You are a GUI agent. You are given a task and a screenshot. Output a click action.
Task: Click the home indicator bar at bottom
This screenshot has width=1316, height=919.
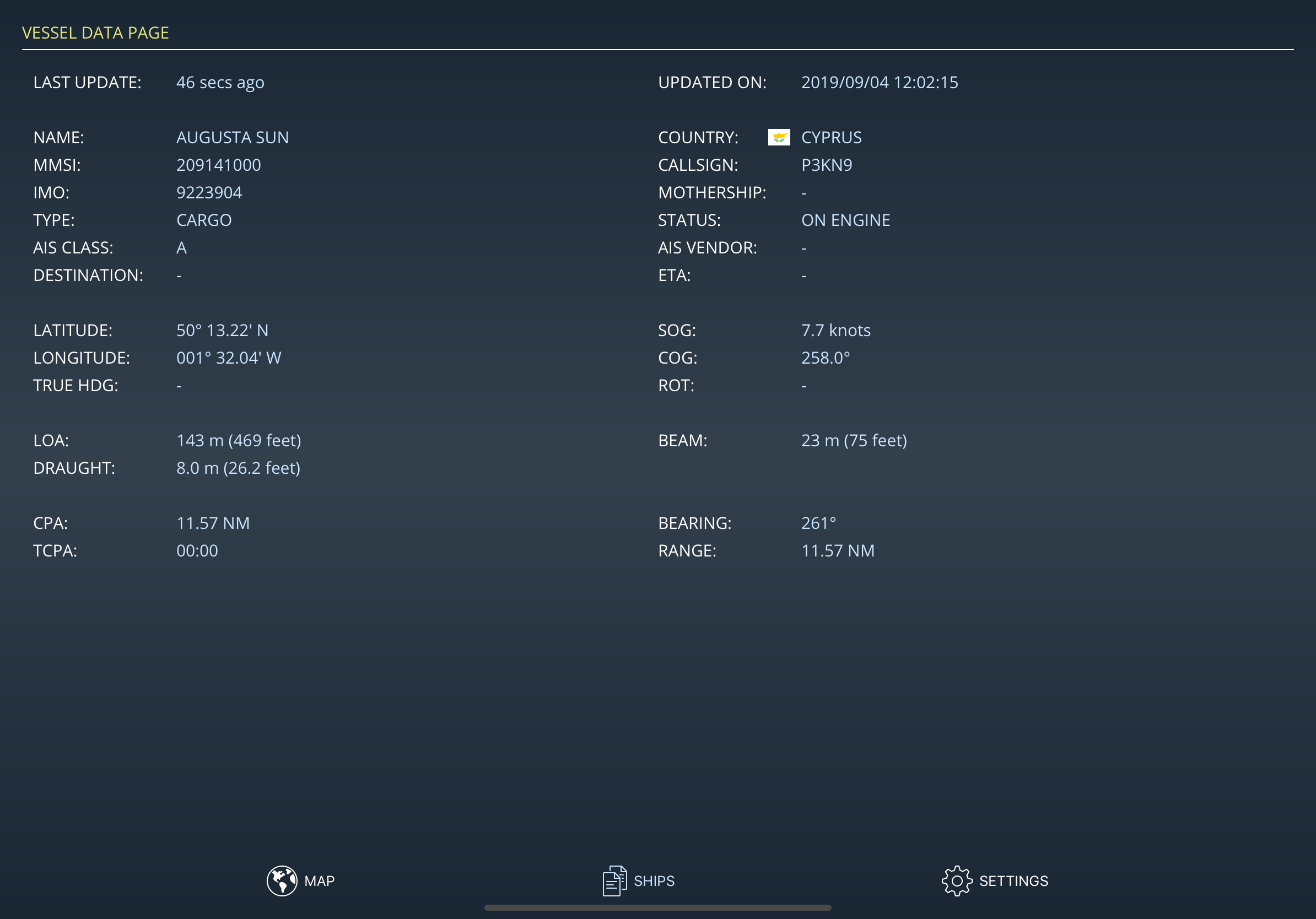[x=657, y=907]
